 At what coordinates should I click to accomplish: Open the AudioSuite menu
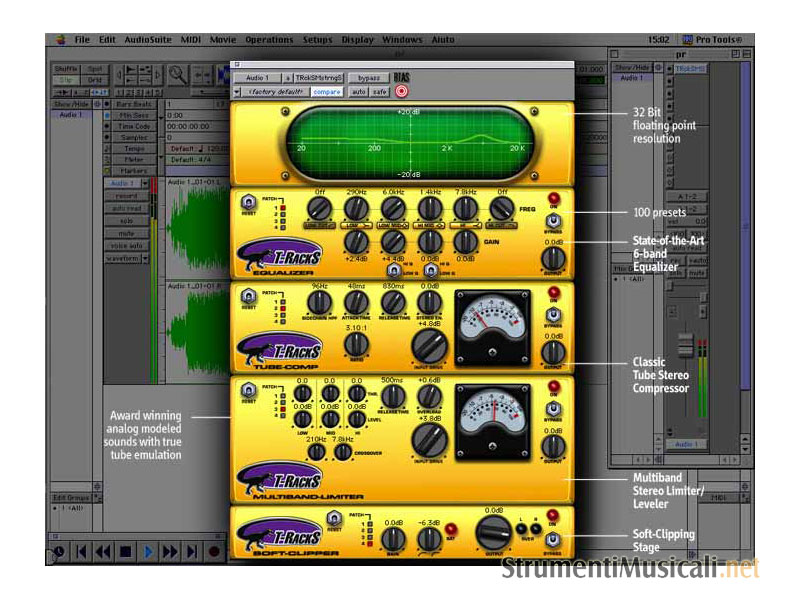click(143, 40)
